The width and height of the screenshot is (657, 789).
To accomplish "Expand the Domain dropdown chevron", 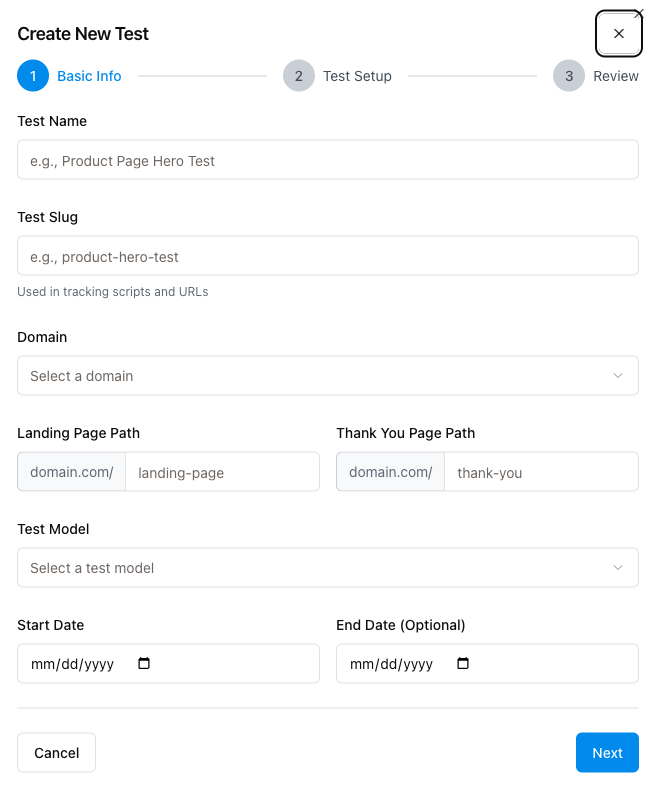I will pyautogui.click(x=618, y=376).
